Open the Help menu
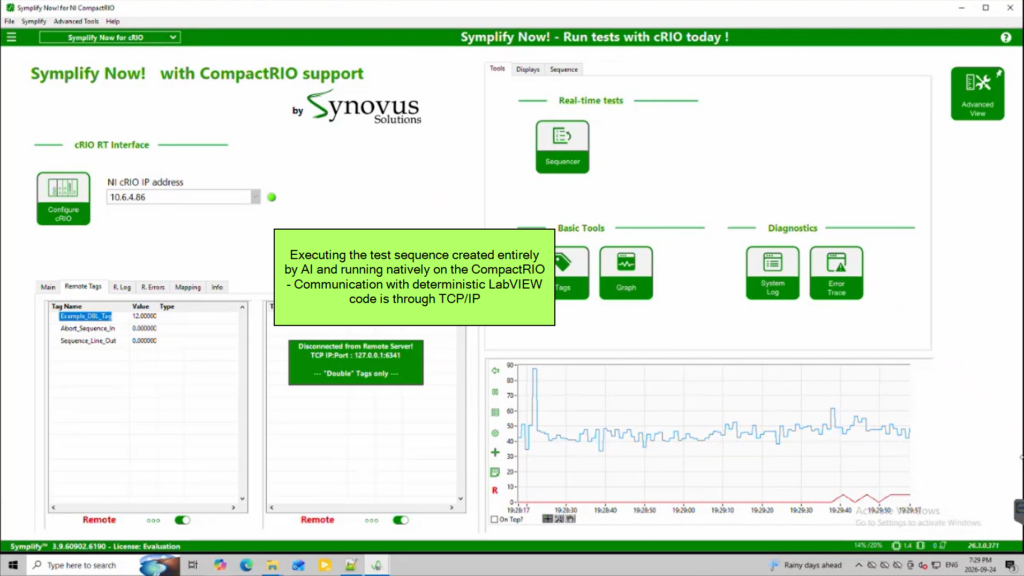This screenshot has height=576, width=1024. (x=112, y=21)
